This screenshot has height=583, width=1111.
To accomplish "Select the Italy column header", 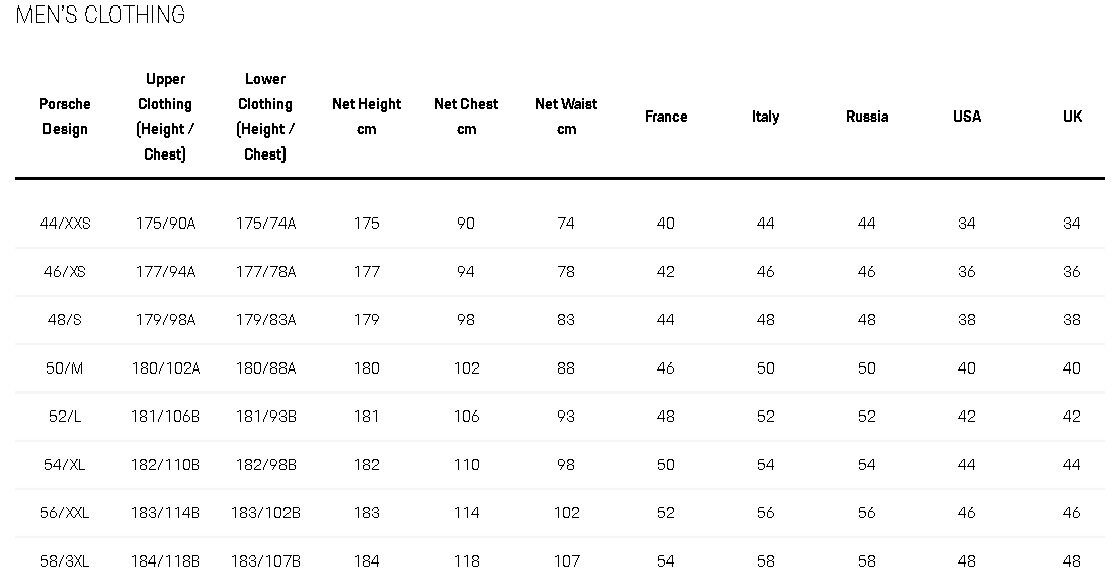I will pyautogui.click(x=766, y=116).
